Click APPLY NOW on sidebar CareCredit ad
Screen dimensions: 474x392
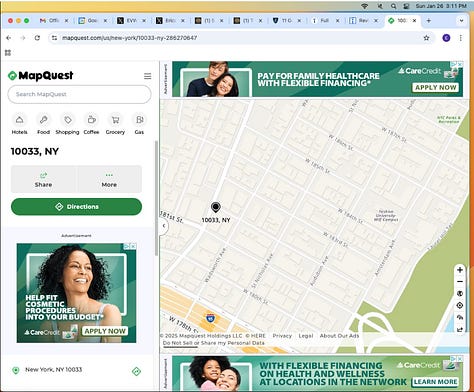tap(105, 331)
